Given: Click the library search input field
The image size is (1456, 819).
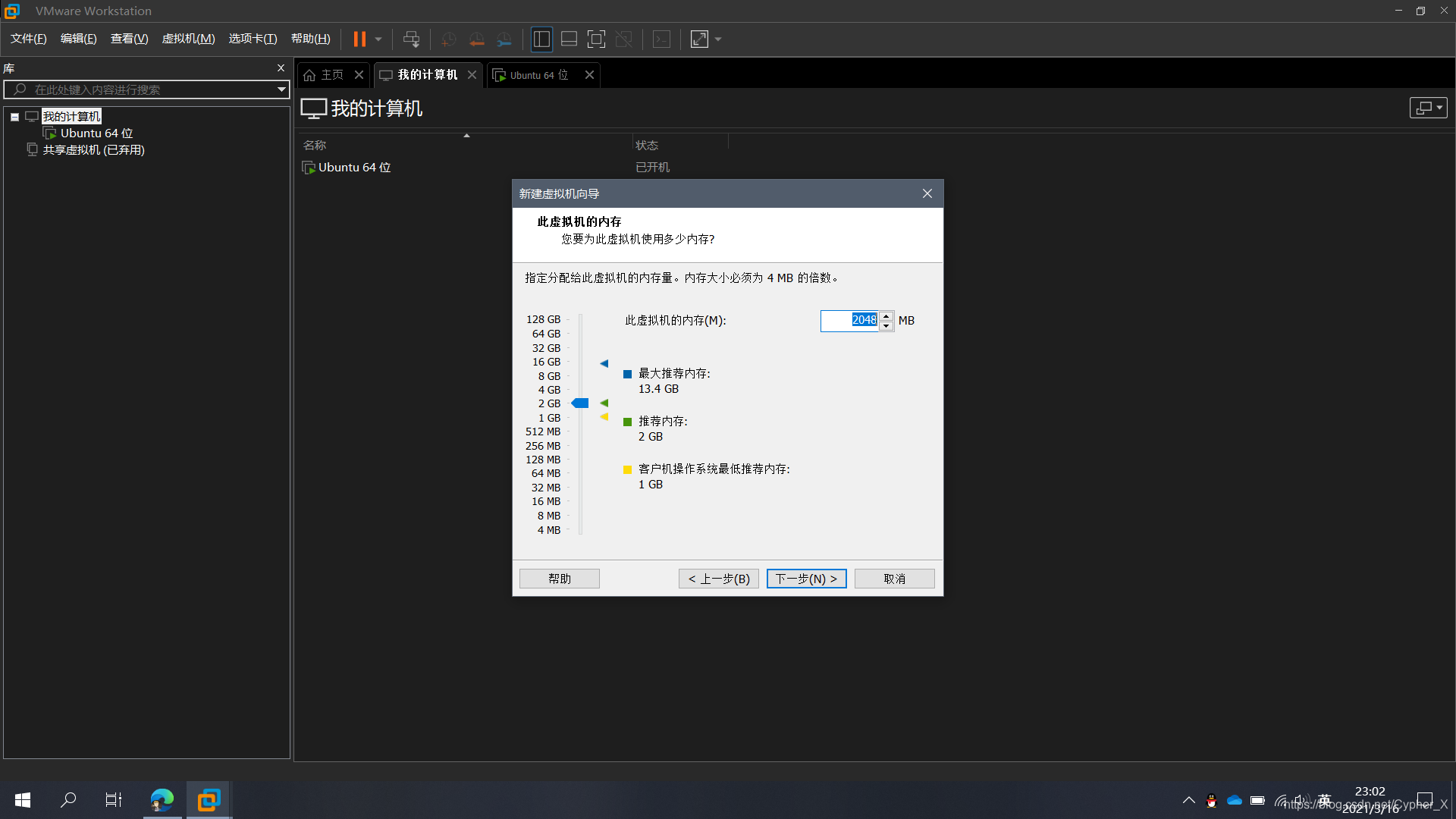Looking at the screenshot, I should [148, 89].
